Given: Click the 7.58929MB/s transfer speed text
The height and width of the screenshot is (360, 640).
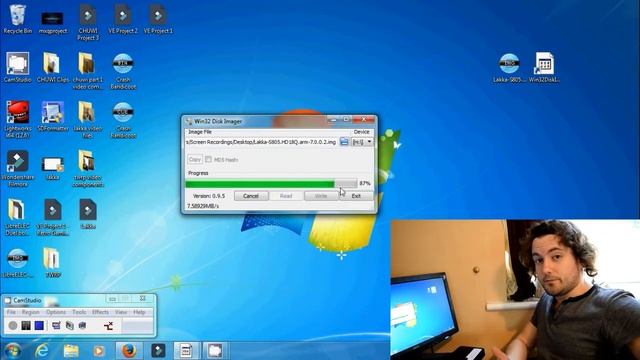Looking at the screenshot, I should (203, 206).
